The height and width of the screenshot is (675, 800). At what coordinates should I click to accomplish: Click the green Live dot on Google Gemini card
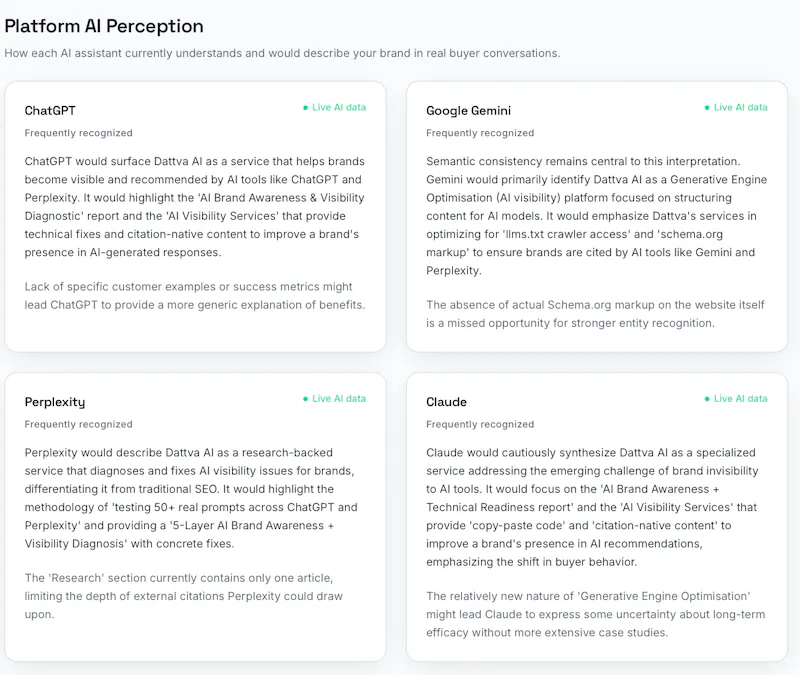click(707, 108)
